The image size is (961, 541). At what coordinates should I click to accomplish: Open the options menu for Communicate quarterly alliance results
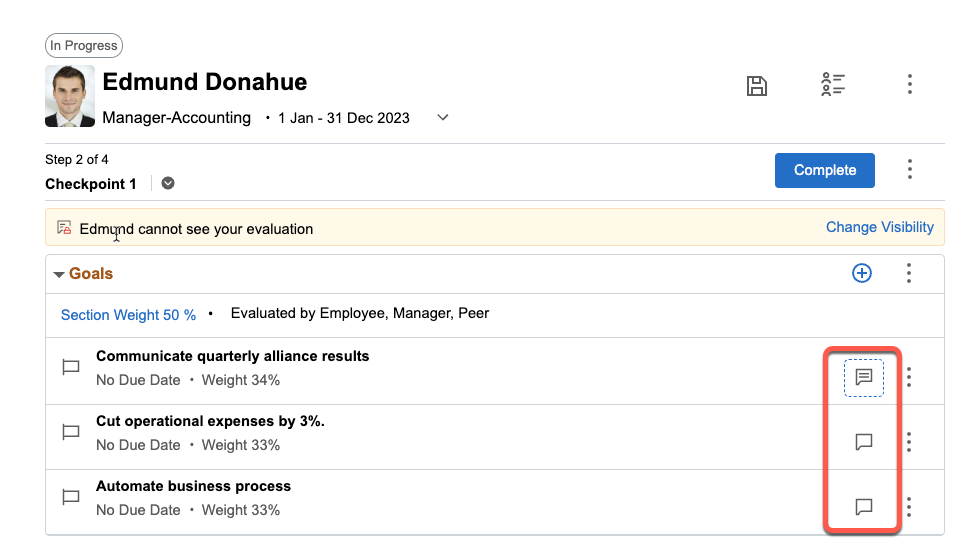(x=909, y=377)
